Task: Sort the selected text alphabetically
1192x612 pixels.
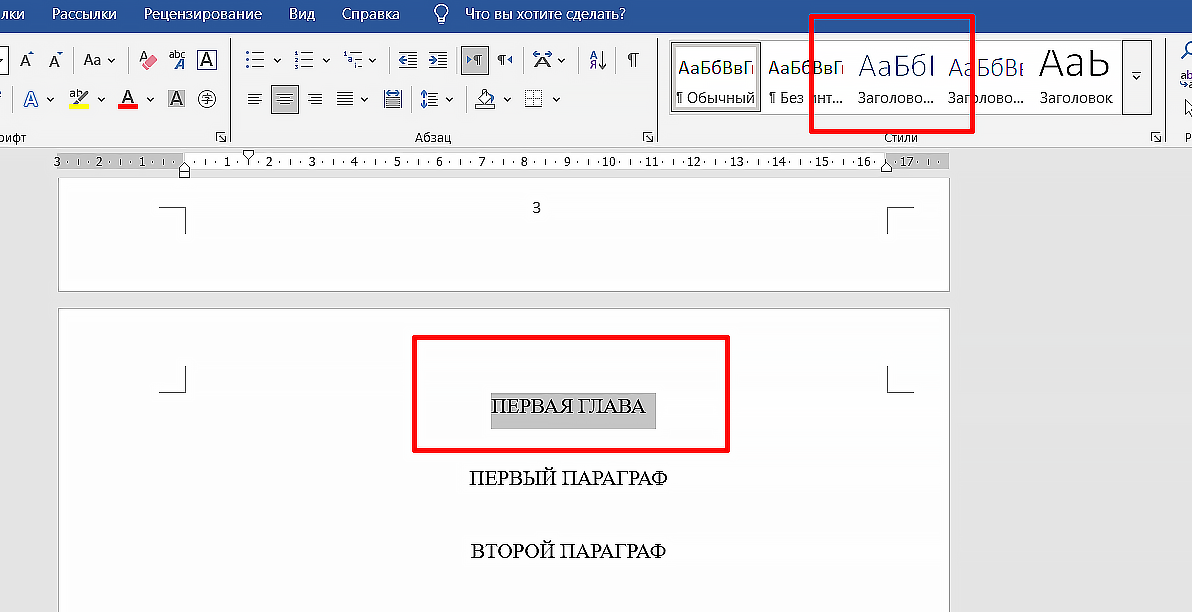Action: (598, 60)
